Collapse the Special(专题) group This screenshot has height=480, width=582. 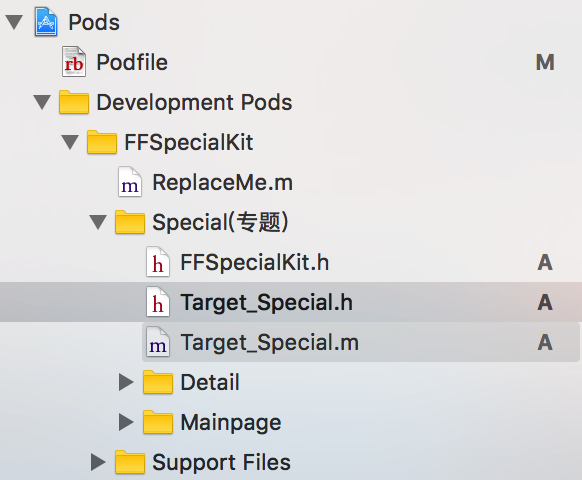(98, 222)
